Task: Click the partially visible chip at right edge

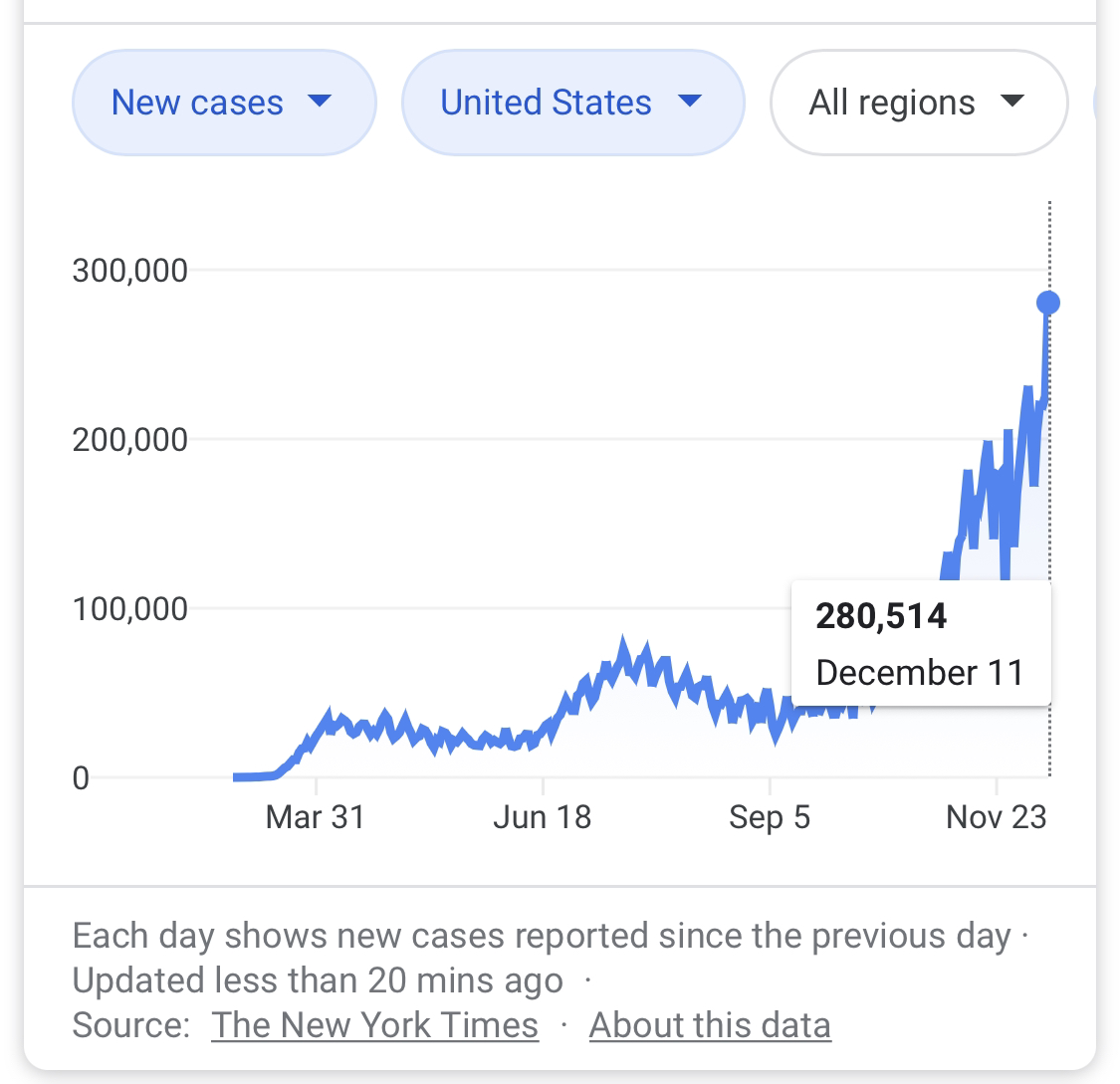Action: coord(1106,103)
